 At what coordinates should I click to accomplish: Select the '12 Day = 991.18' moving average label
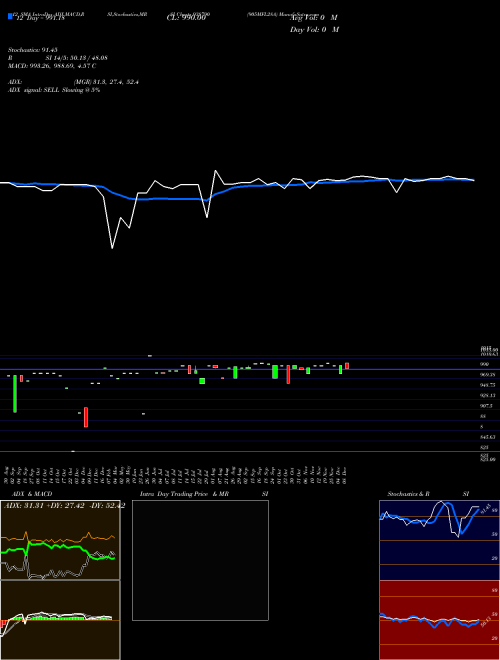(x=40, y=18)
